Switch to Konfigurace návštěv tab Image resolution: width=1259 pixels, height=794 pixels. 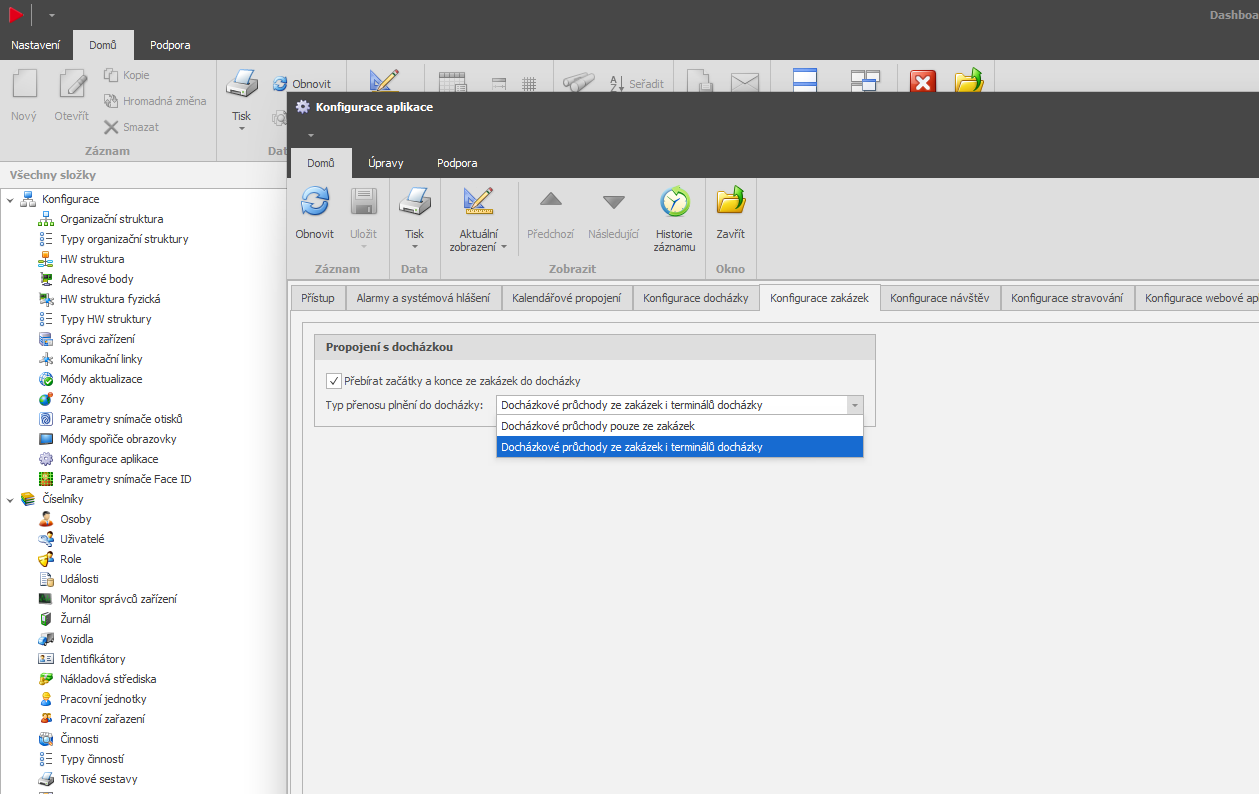(x=939, y=298)
